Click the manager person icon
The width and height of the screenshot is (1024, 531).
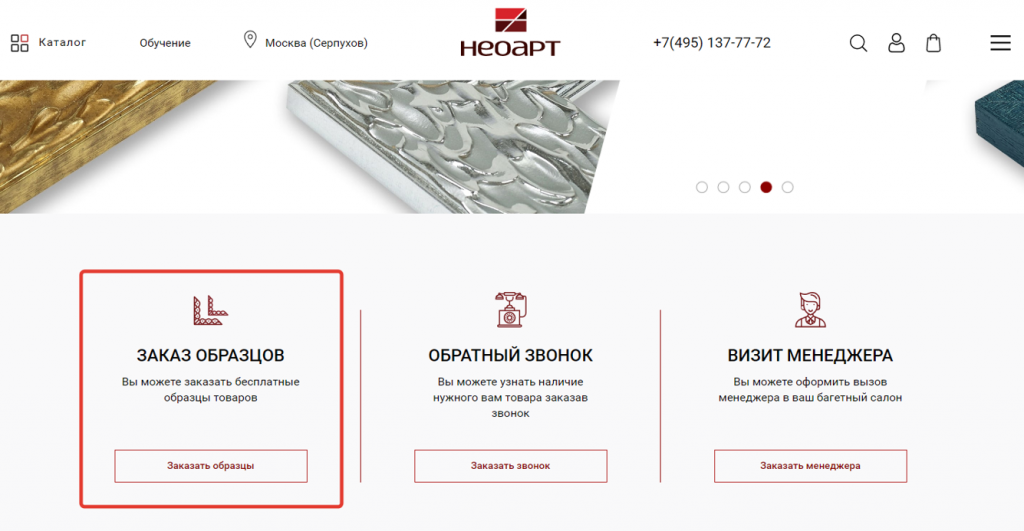click(x=810, y=310)
